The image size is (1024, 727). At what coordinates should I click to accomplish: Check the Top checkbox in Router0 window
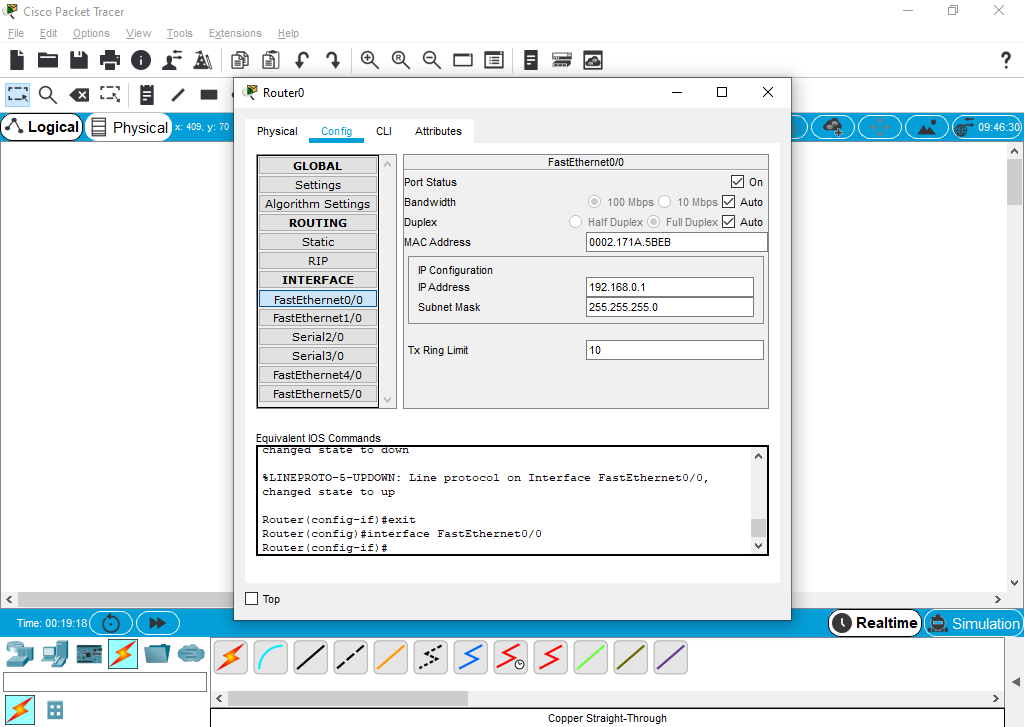(251, 598)
